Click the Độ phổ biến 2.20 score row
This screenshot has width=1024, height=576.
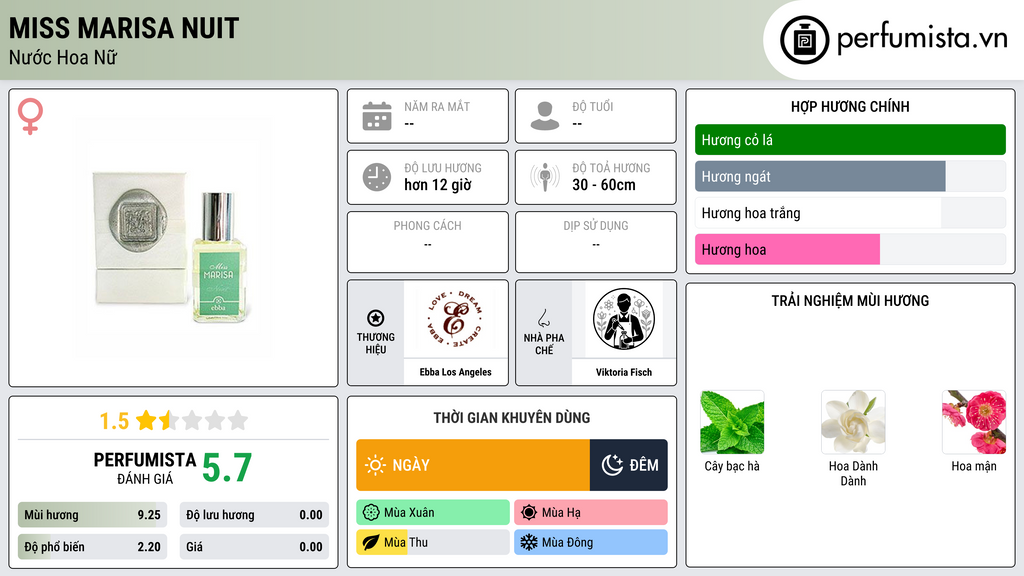92,547
